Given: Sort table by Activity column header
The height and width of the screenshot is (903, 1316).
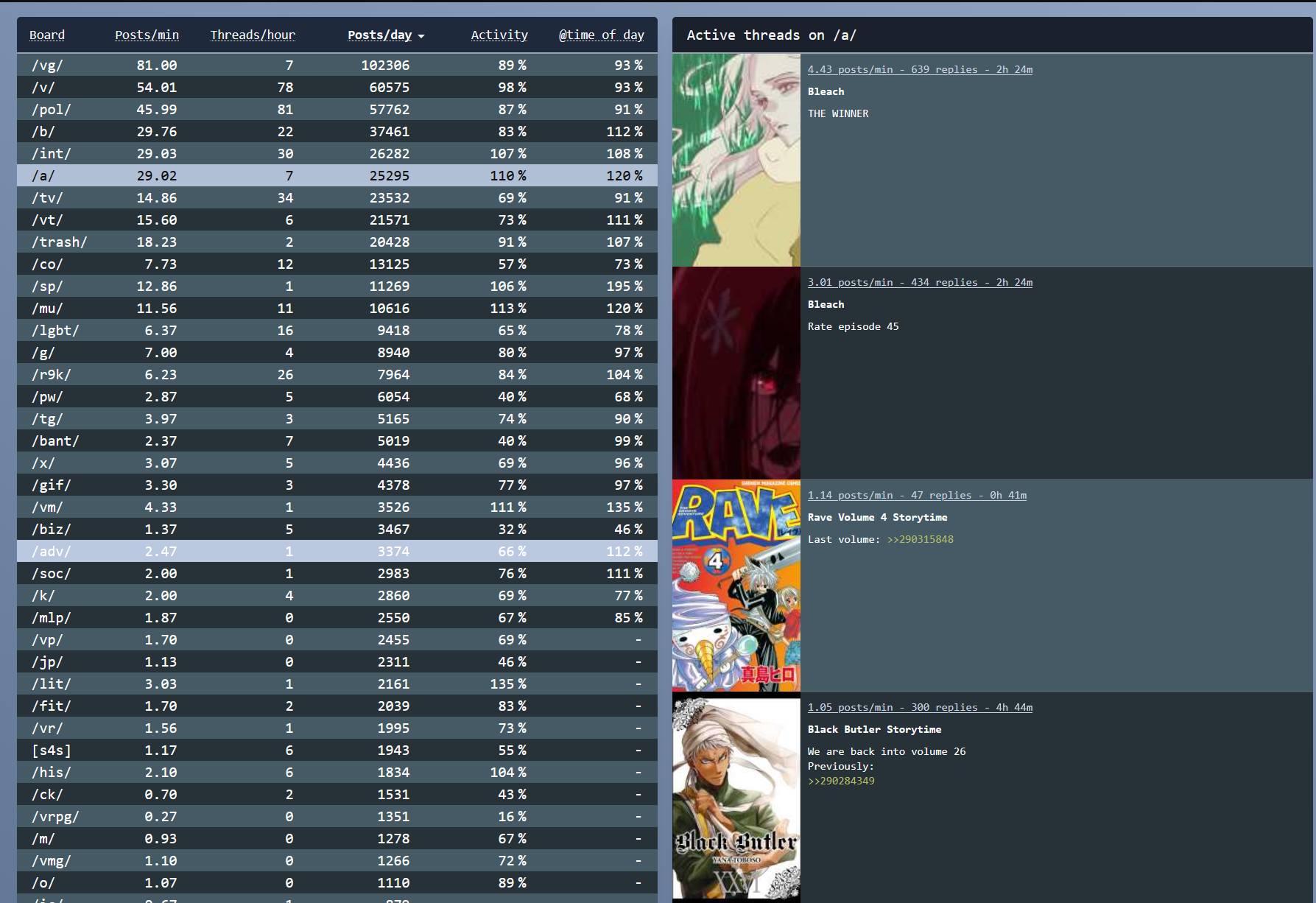Looking at the screenshot, I should pos(499,35).
